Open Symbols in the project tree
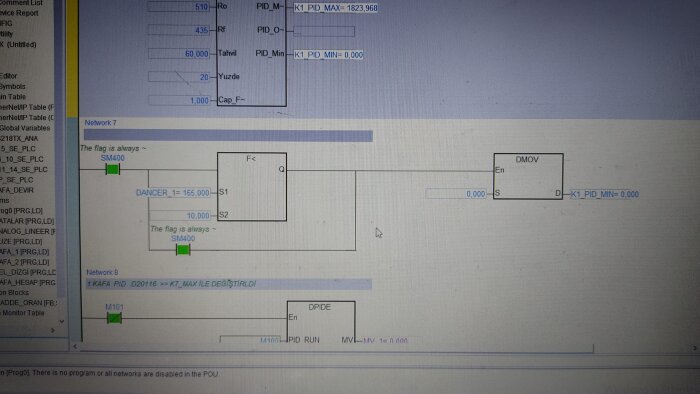700x394 pixels. (x=13, y=86)
